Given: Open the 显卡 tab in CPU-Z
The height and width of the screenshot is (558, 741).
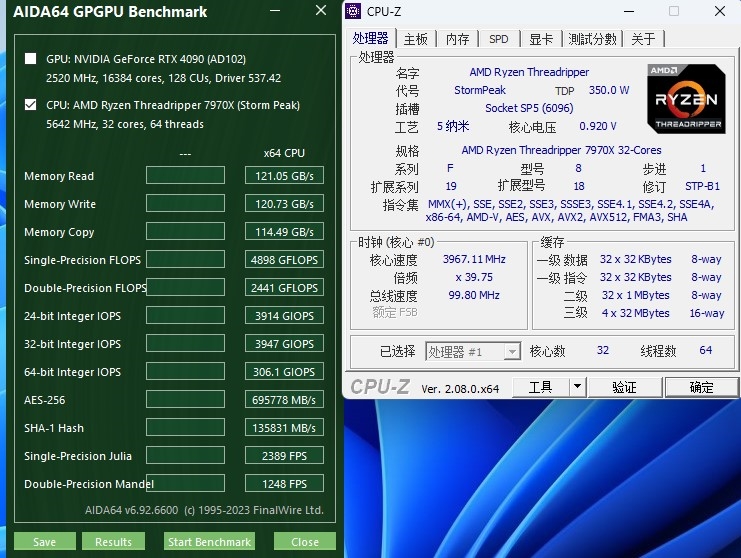Looking at the screenshot, I should [x=541, y=39].
